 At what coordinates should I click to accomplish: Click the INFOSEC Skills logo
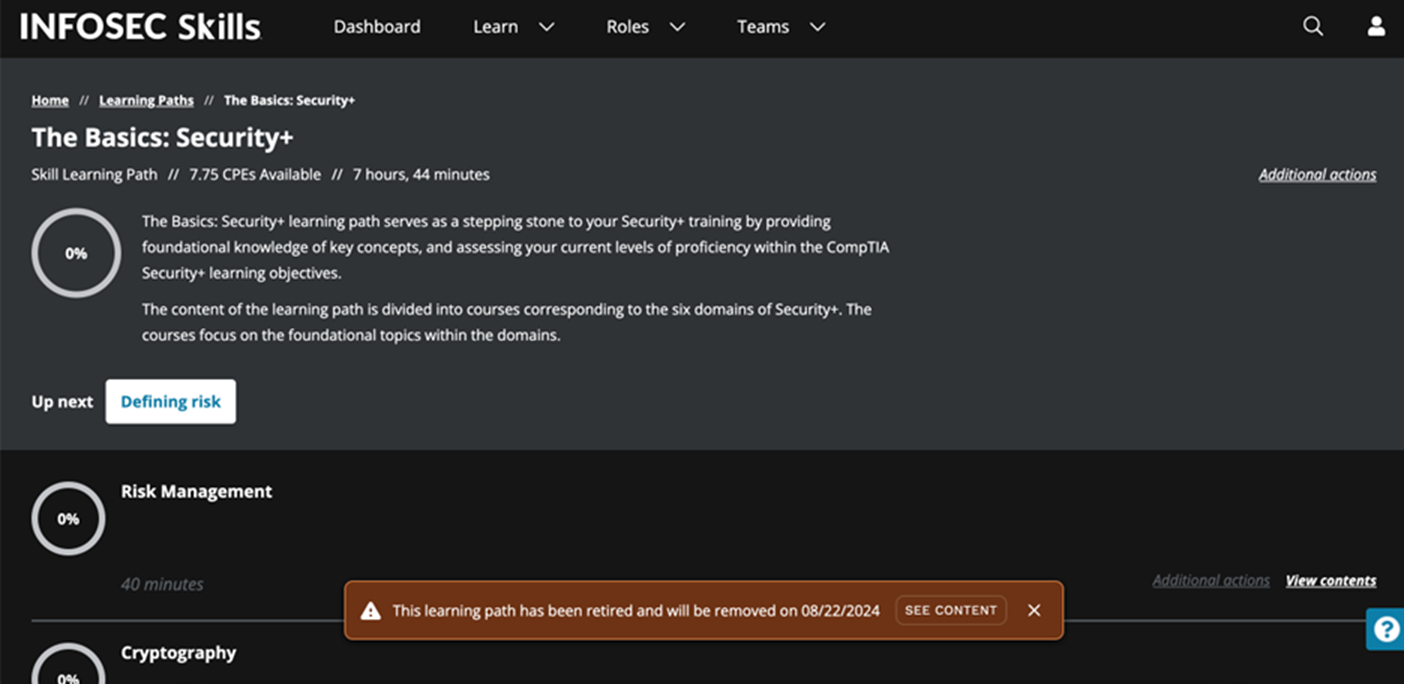140,27
